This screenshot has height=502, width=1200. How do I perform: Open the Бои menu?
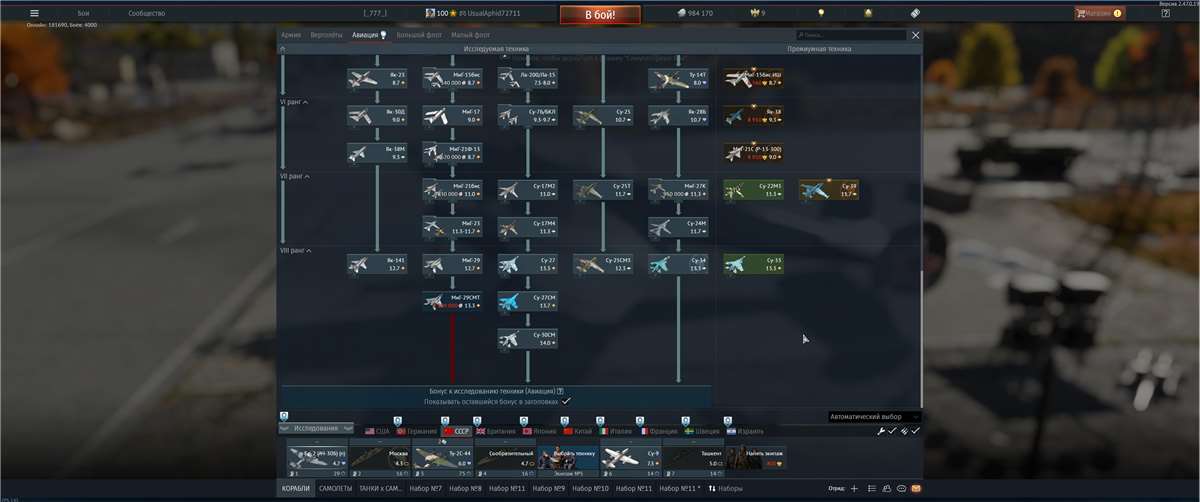tap(83, 14)
